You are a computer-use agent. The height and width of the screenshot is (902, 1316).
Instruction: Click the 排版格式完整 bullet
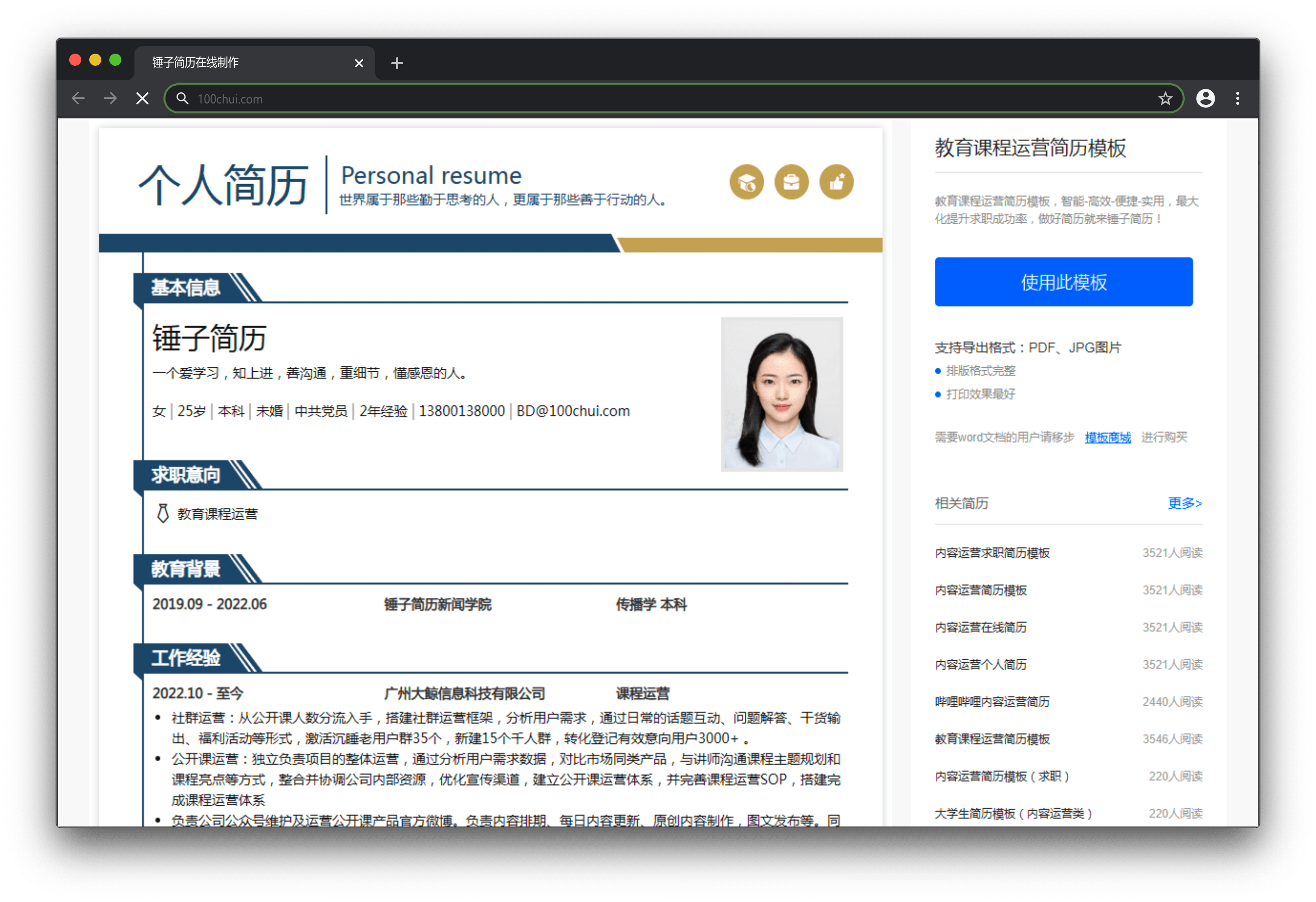(x=980, y=371)
